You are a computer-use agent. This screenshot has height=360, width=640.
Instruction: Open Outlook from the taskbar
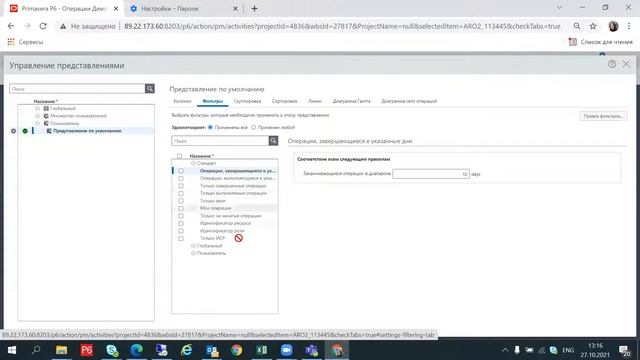pyautogui.click(x=212, y=350)
